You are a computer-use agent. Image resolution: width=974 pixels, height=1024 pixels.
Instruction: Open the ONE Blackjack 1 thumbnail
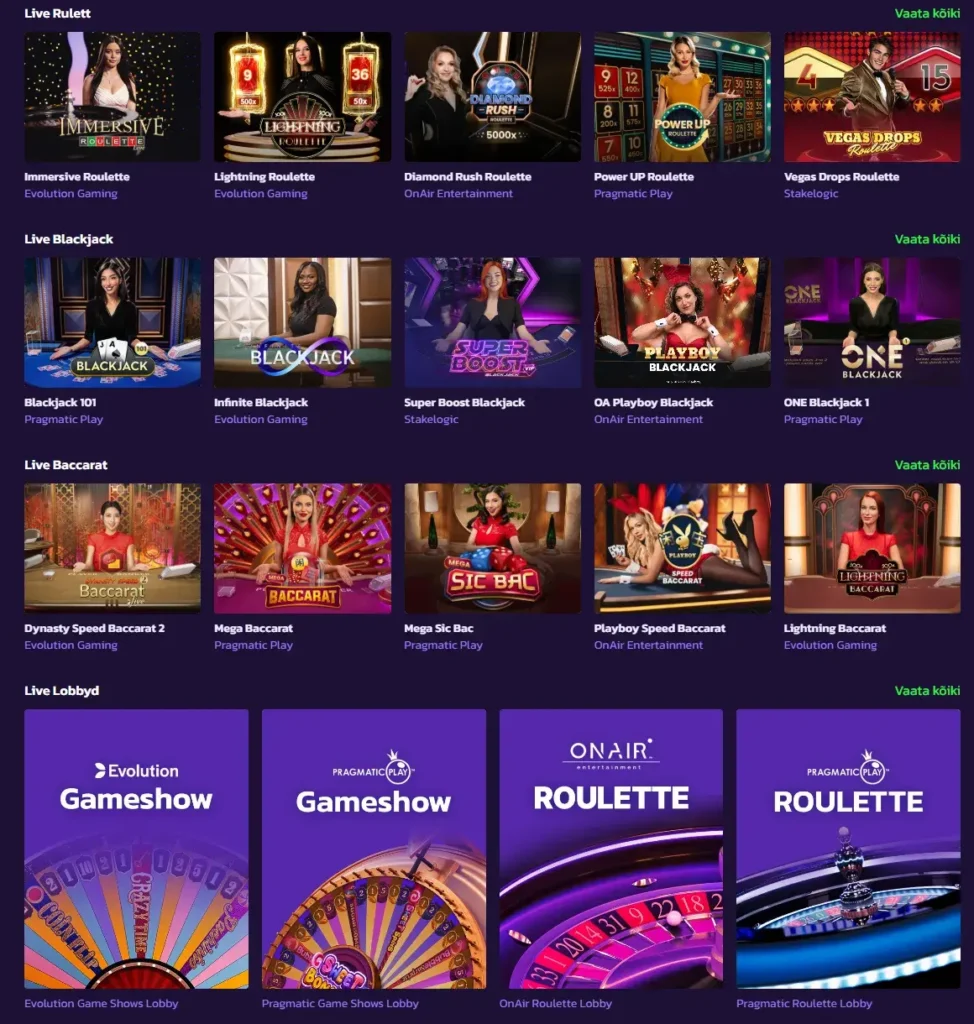872,323
